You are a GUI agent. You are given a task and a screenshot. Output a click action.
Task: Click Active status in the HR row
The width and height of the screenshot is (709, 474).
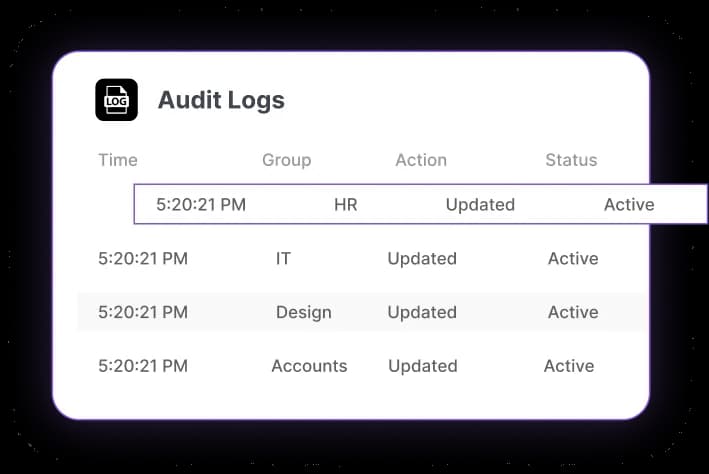point(629,205)
